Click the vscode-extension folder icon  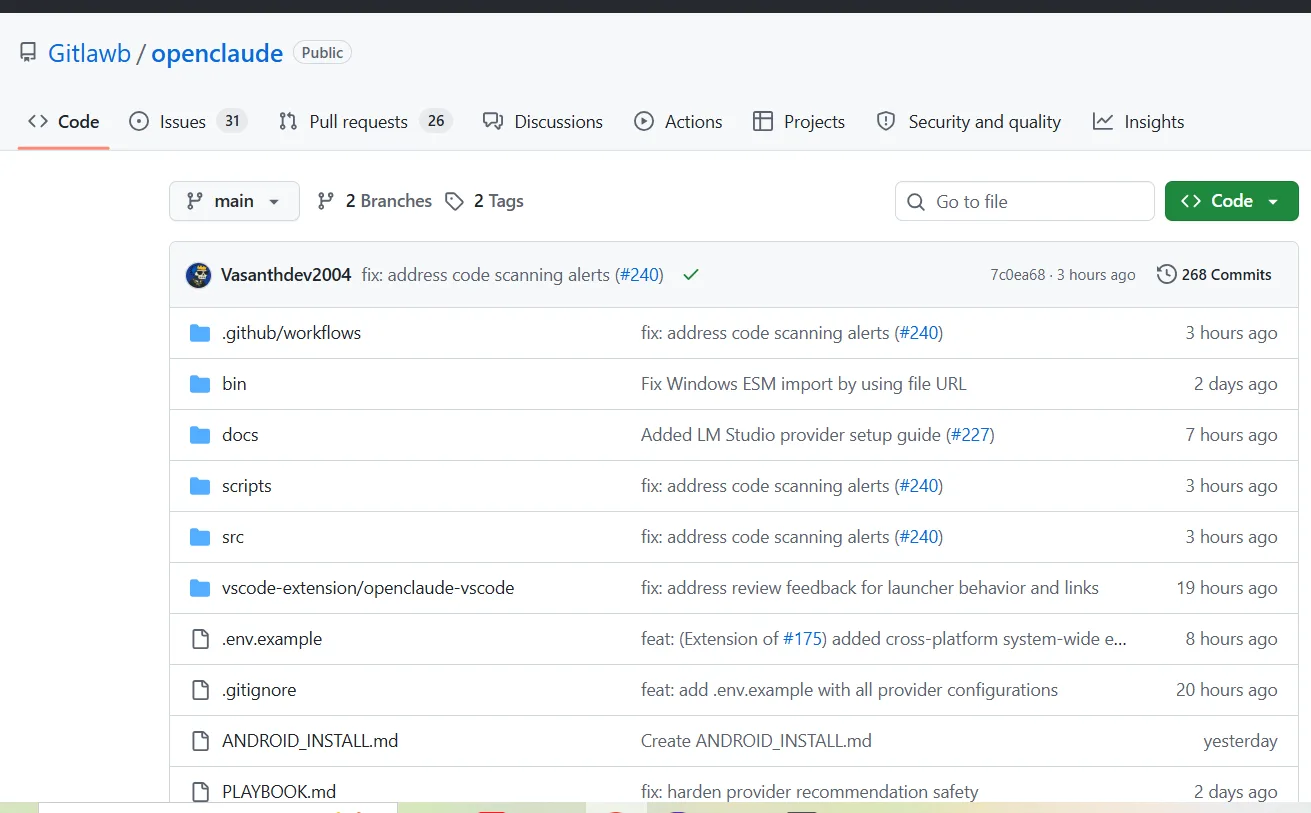pyautogui.click(x=200, y=588)
